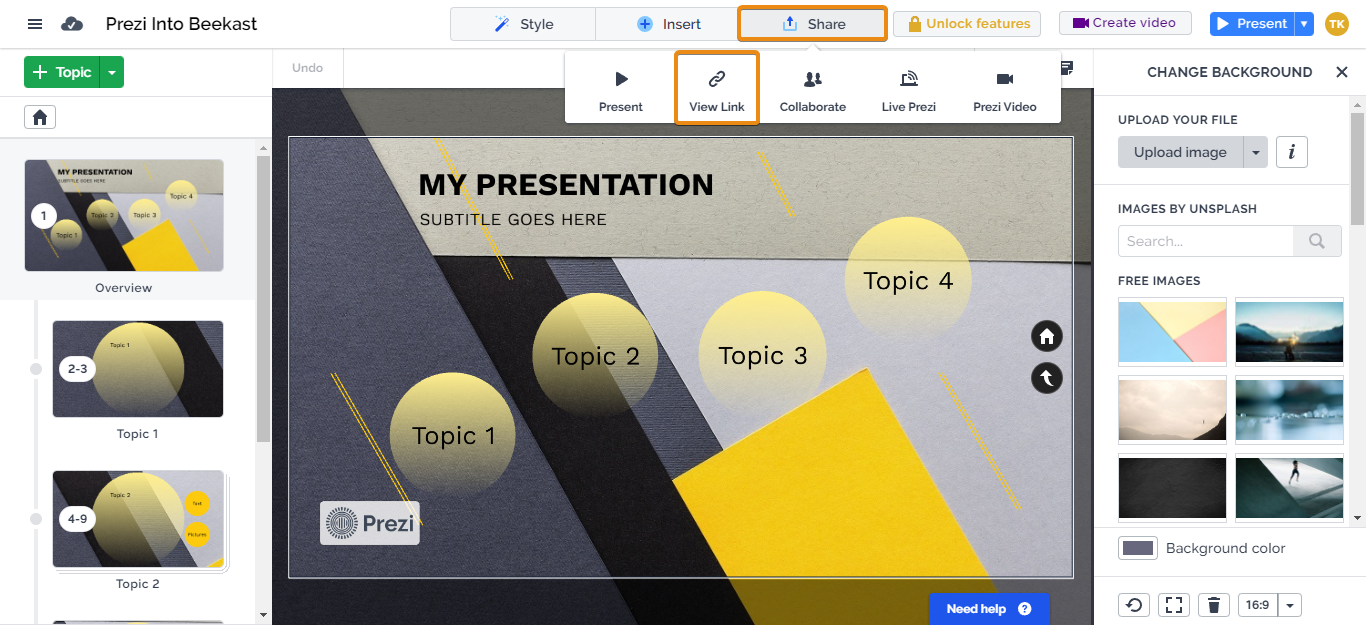Viewport: 1366px width, 625px height.
Task: Open the Background color swatch
Action: 1139,547
